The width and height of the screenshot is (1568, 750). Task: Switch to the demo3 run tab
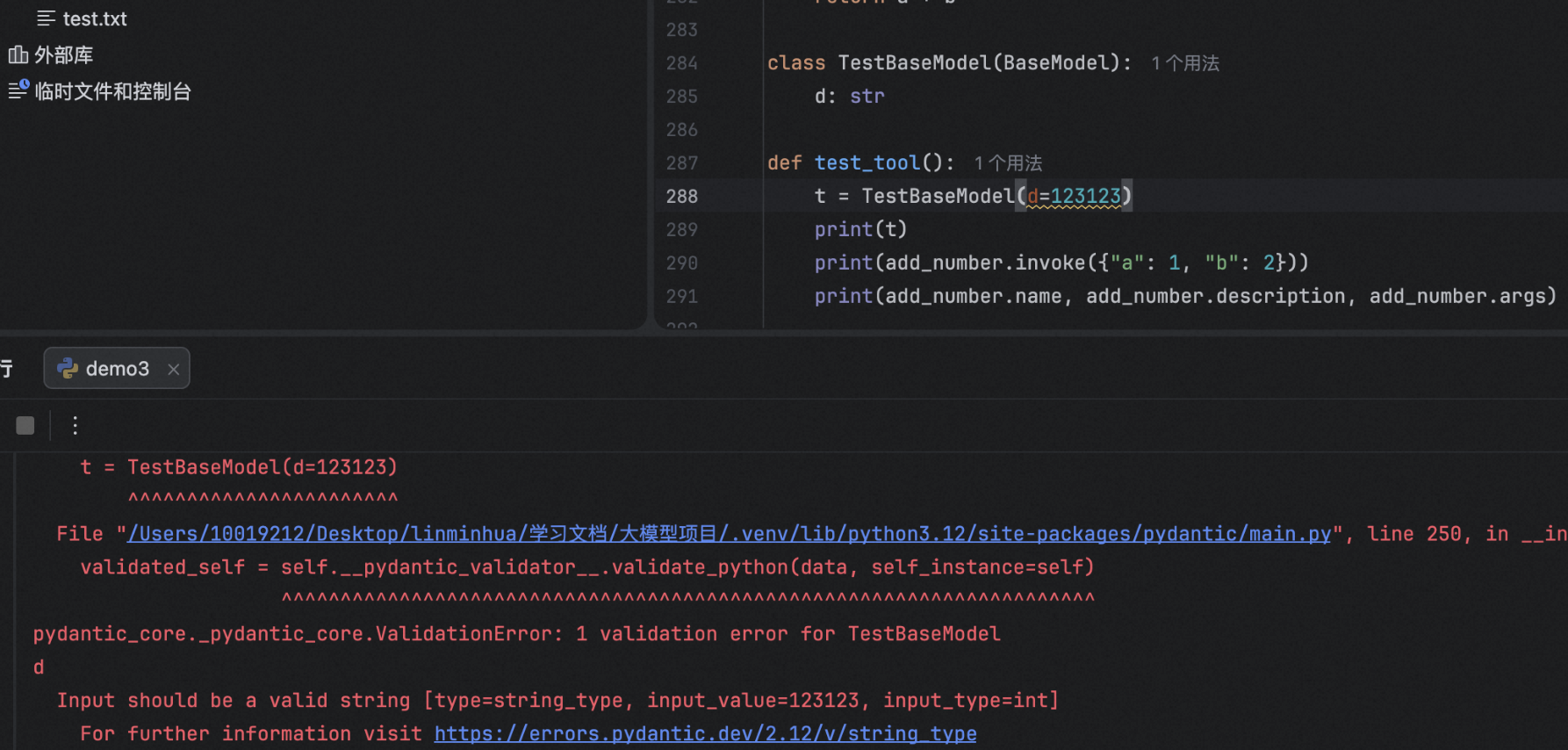point(117,369)
